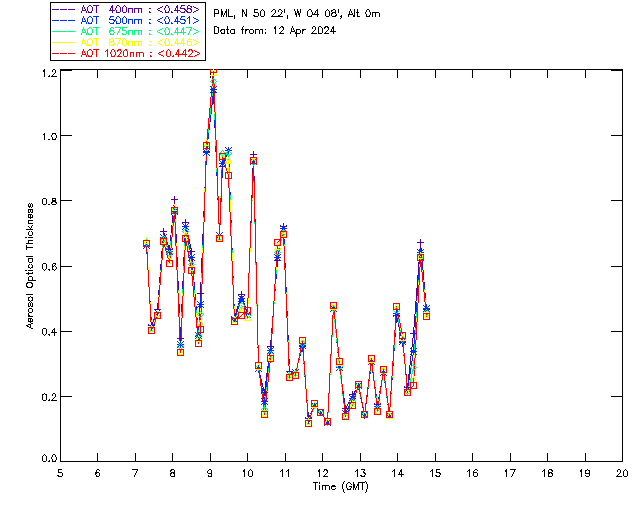640x512 pixels.
Task: Click the 6 x-axis hour label
Action: [98, 473]
